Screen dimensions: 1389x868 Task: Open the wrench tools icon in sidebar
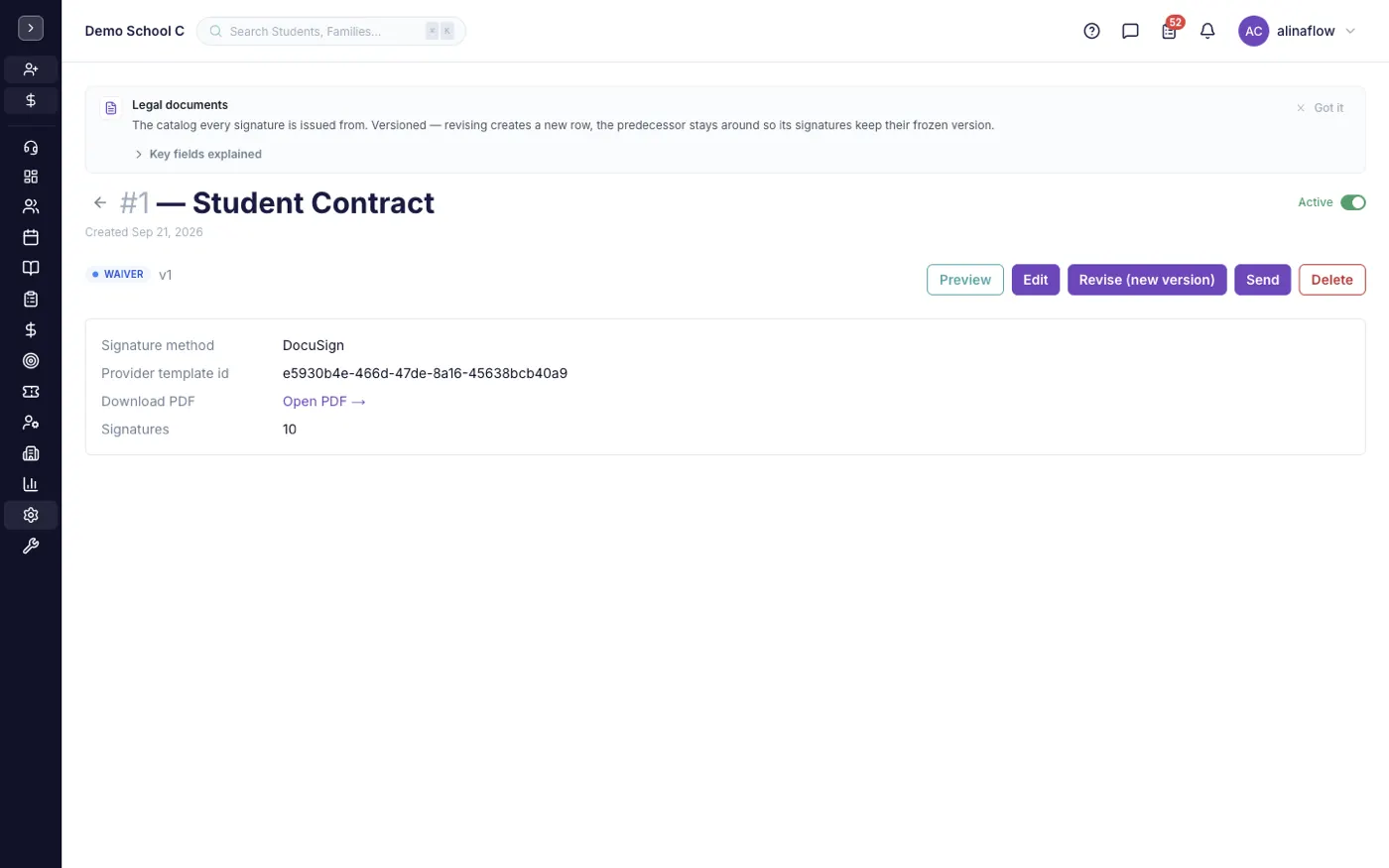point(31,546)
